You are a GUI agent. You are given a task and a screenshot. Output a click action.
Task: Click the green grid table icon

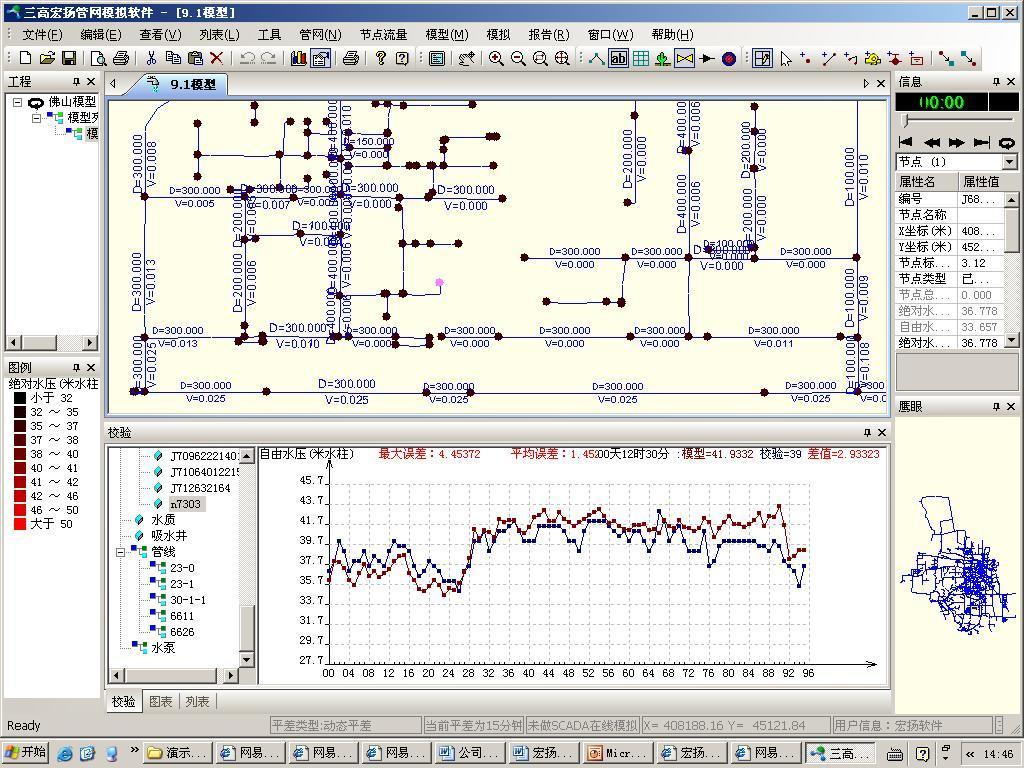(x=641, y=59)
